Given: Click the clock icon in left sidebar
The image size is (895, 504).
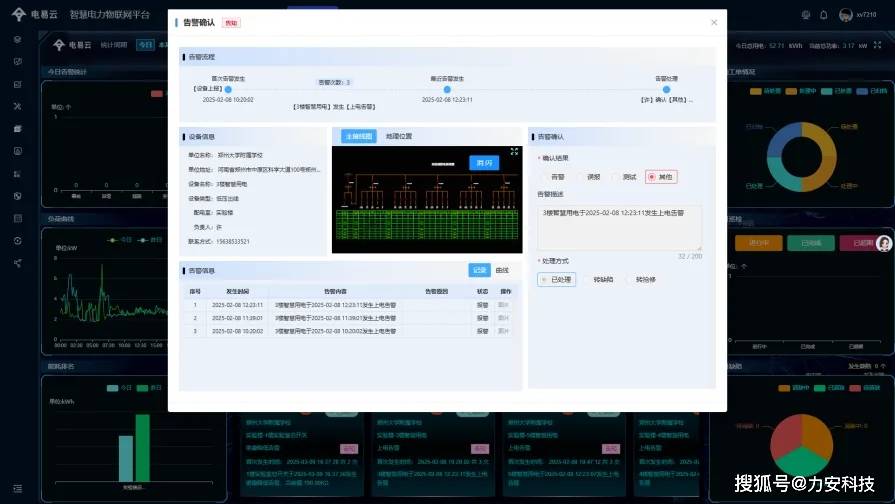Looking at the screenshot, I should pos(17,241).
